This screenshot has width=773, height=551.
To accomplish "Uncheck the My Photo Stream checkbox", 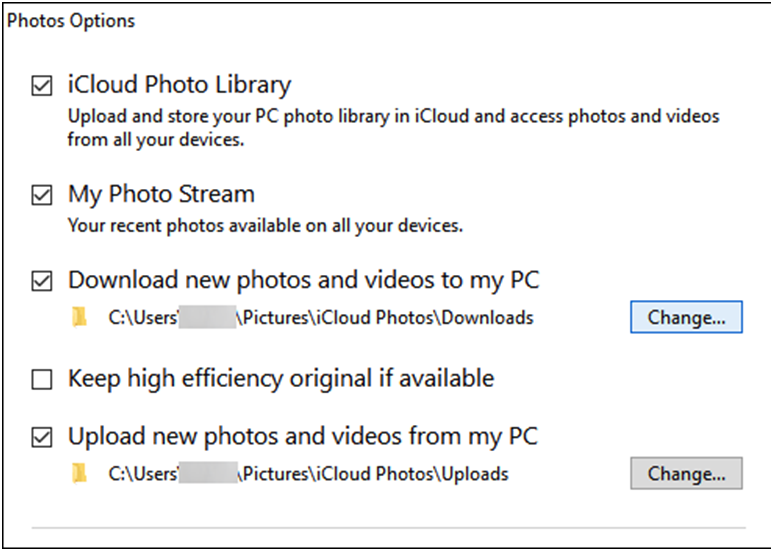I will pos(42,195).
